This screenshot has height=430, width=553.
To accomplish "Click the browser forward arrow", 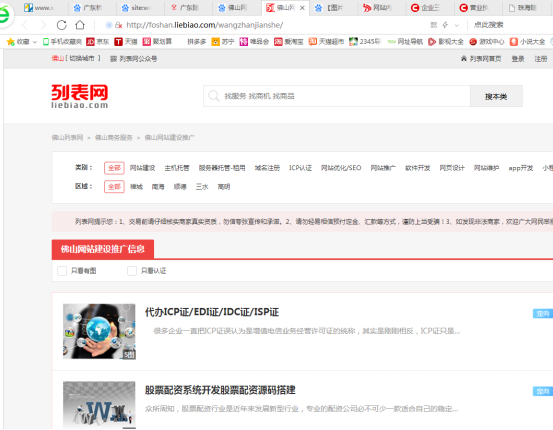I will (43, 25).
